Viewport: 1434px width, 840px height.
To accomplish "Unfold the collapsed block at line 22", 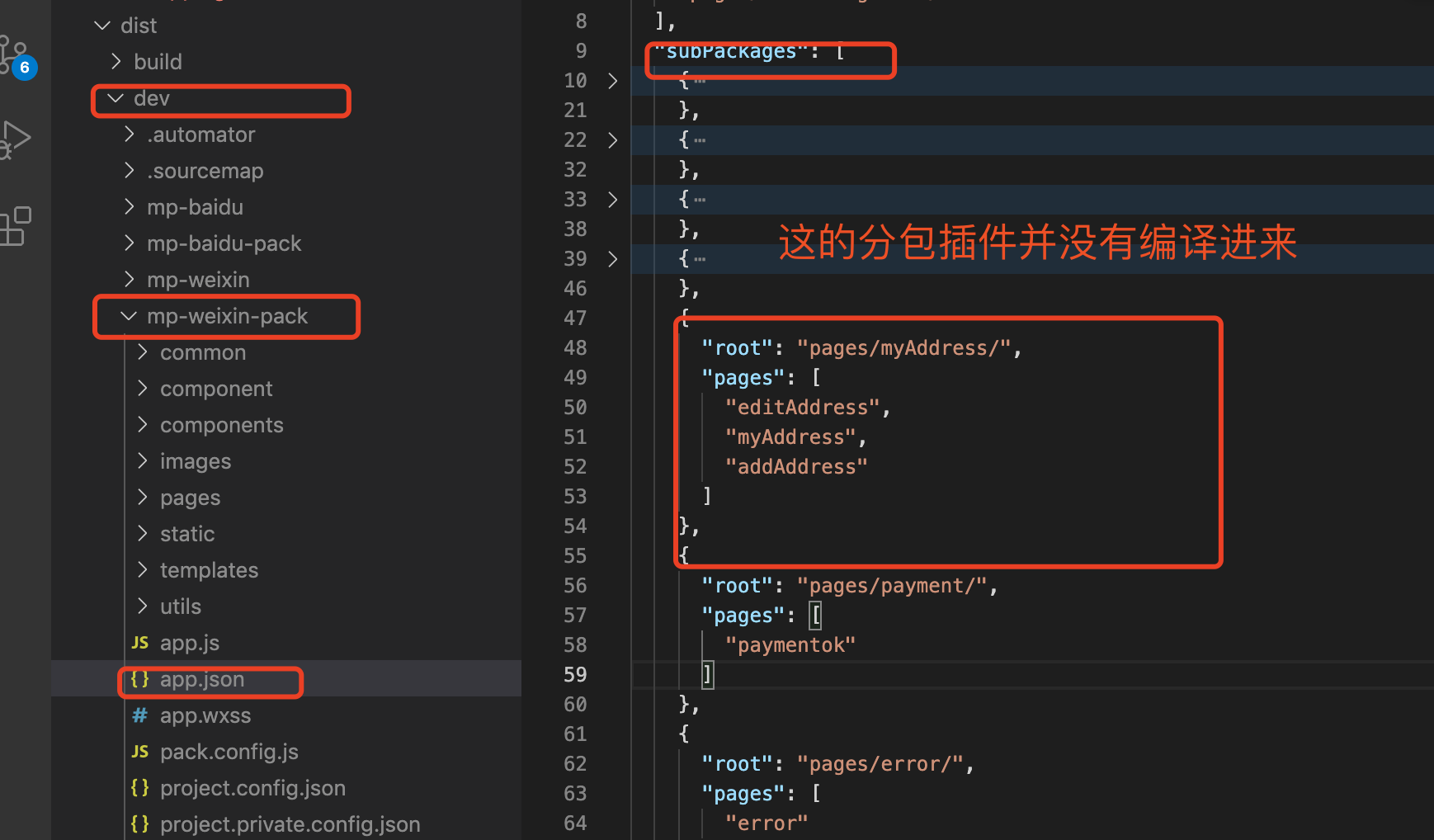I will [612, 140].
